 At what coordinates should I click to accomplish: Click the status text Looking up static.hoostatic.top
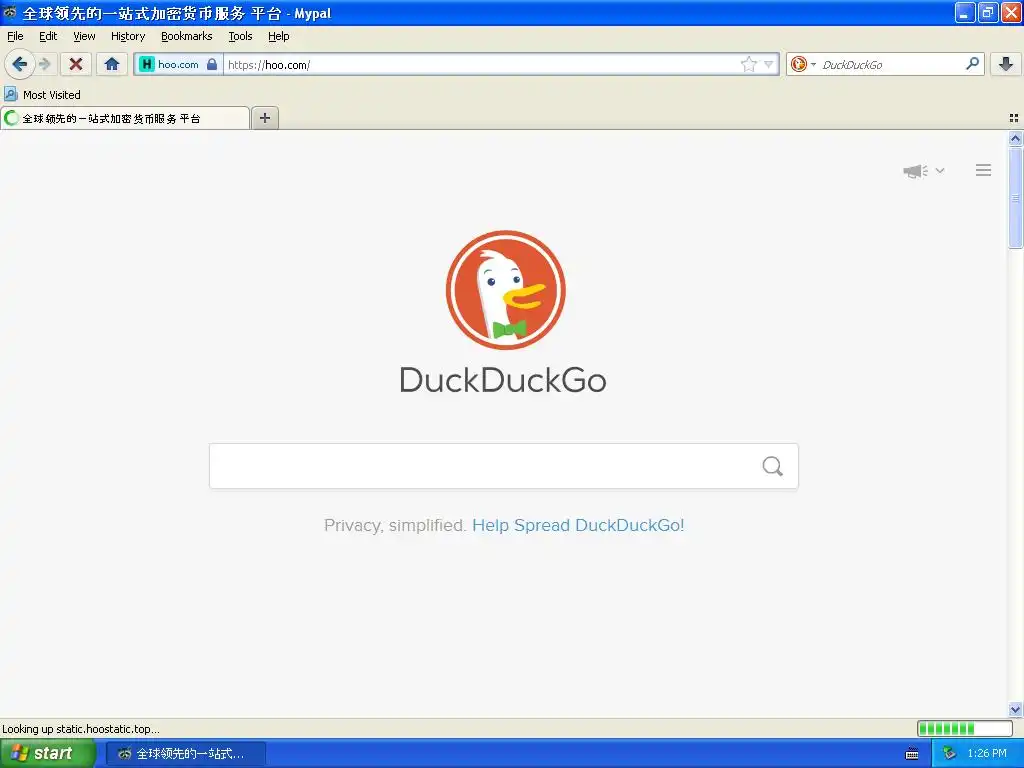pyautogui.click(x=81, y=729)
